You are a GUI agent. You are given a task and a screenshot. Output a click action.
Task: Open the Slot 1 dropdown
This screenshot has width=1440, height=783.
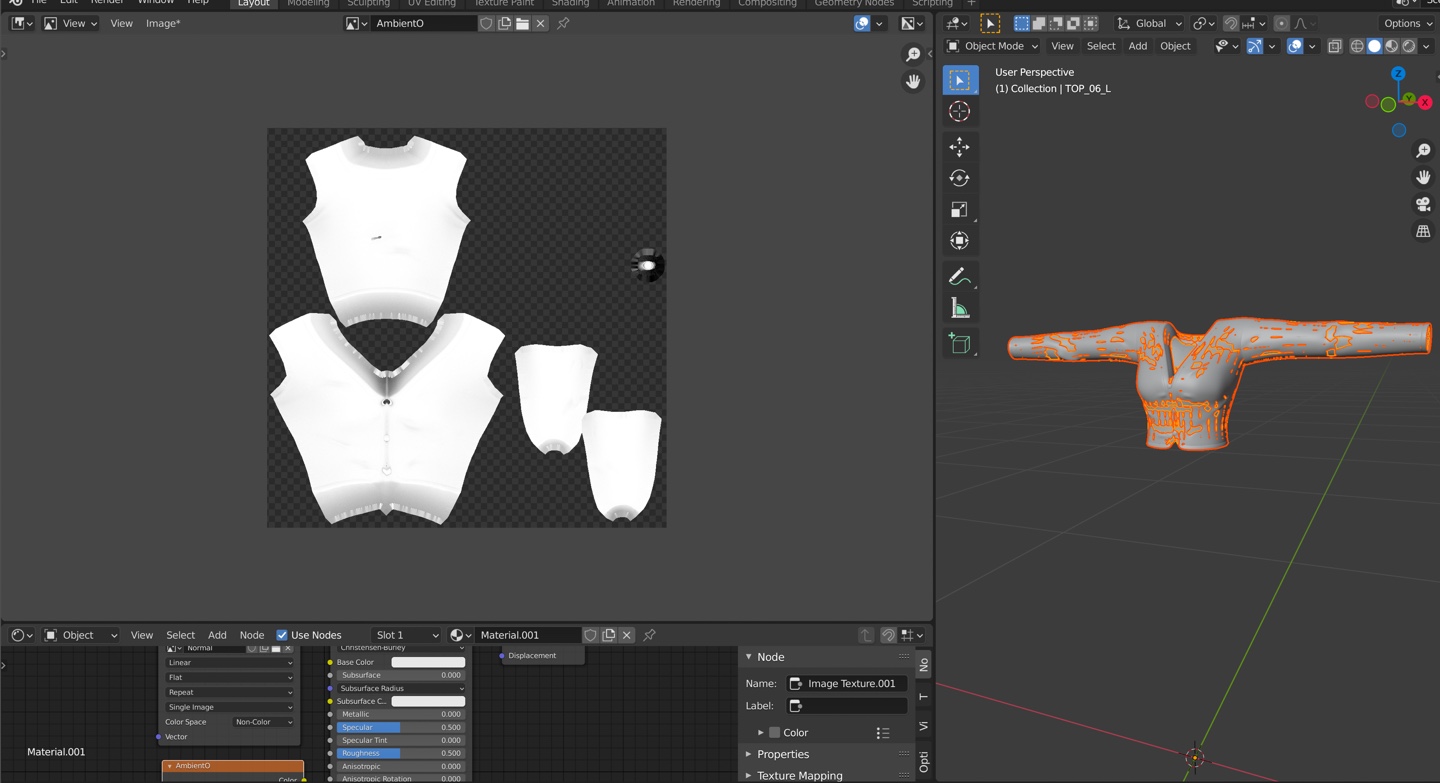pyautogui.click(x=406, y=635)
